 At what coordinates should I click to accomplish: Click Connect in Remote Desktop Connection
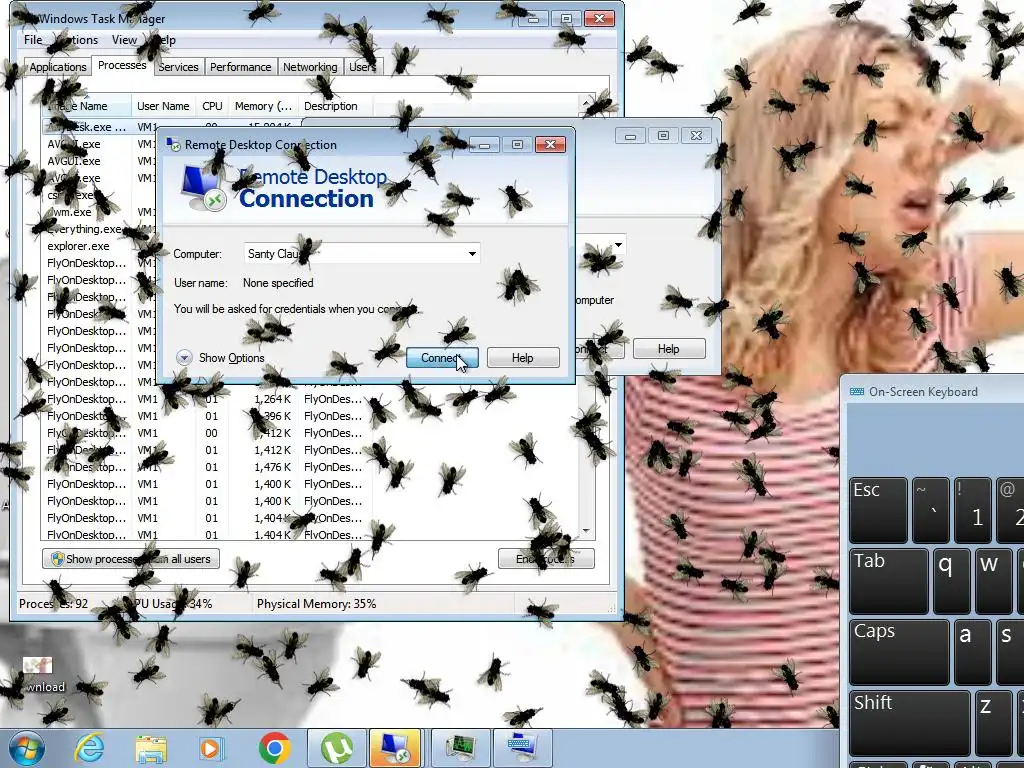[x=441, y=358]
